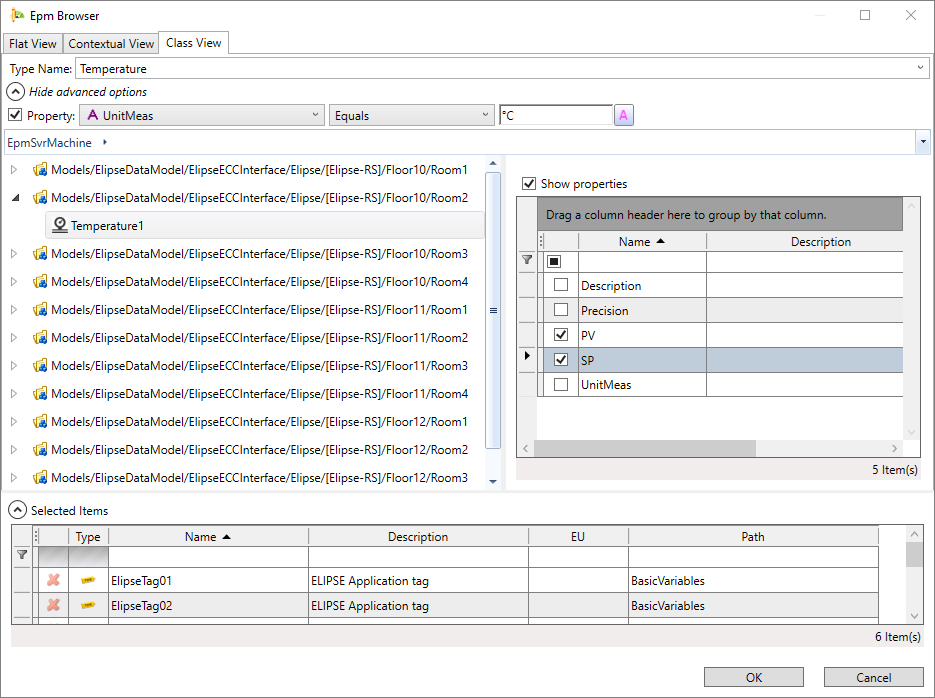Click the °C property value input field
This screenshot has width=935, height=698.
(555, 116)
